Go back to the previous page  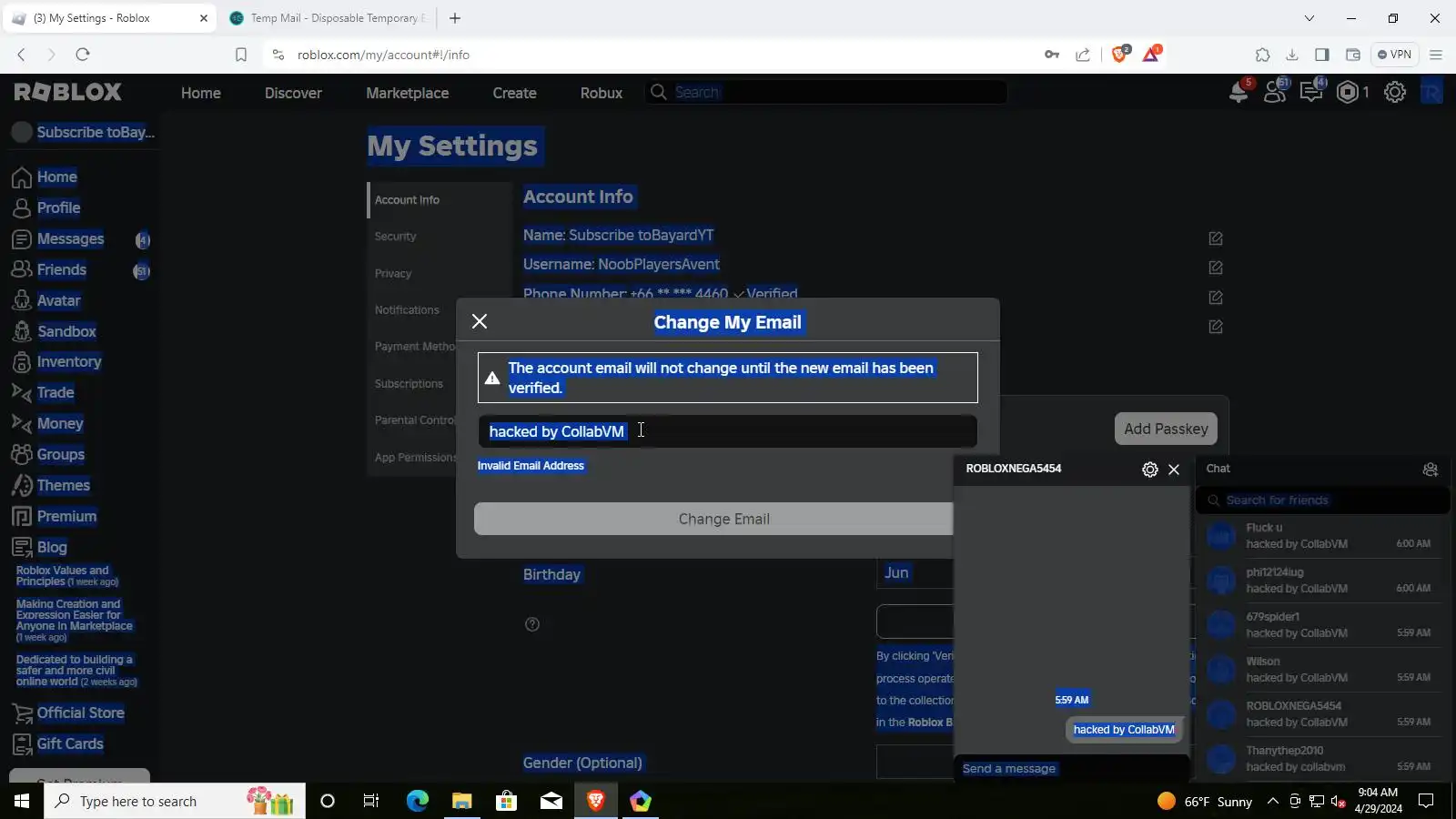21,55
